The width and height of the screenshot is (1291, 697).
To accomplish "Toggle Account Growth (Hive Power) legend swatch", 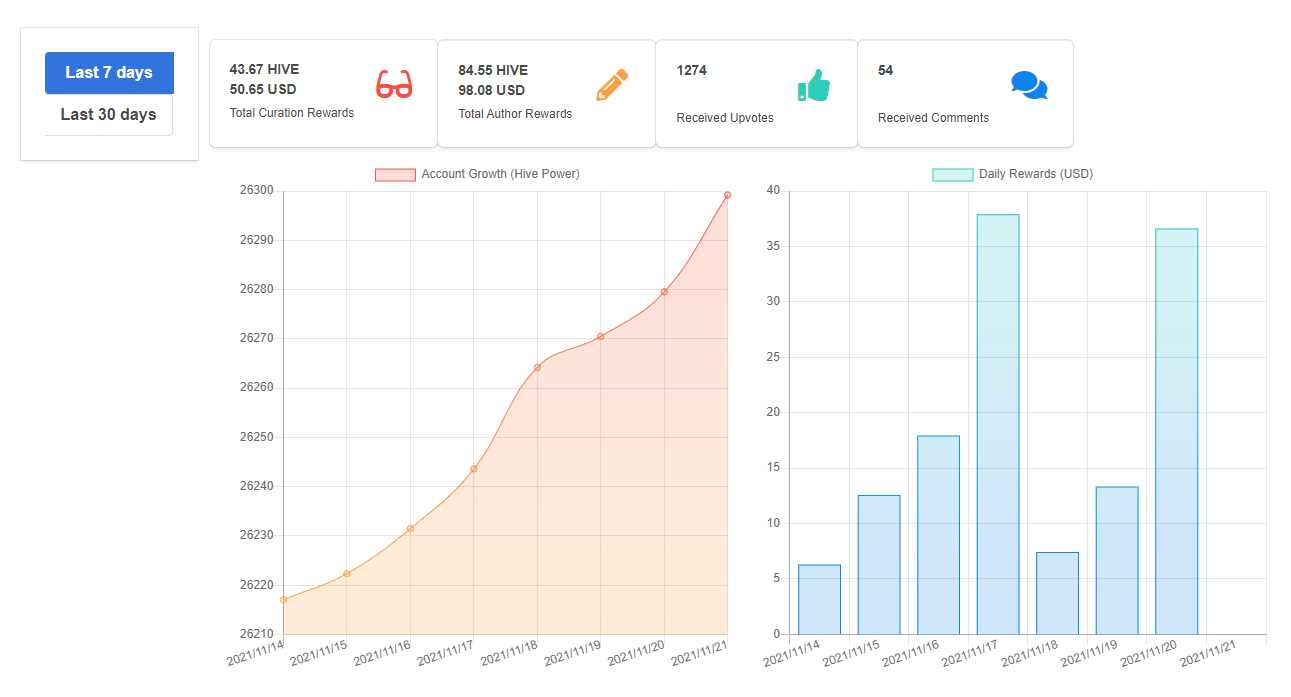I will (395, 174).
